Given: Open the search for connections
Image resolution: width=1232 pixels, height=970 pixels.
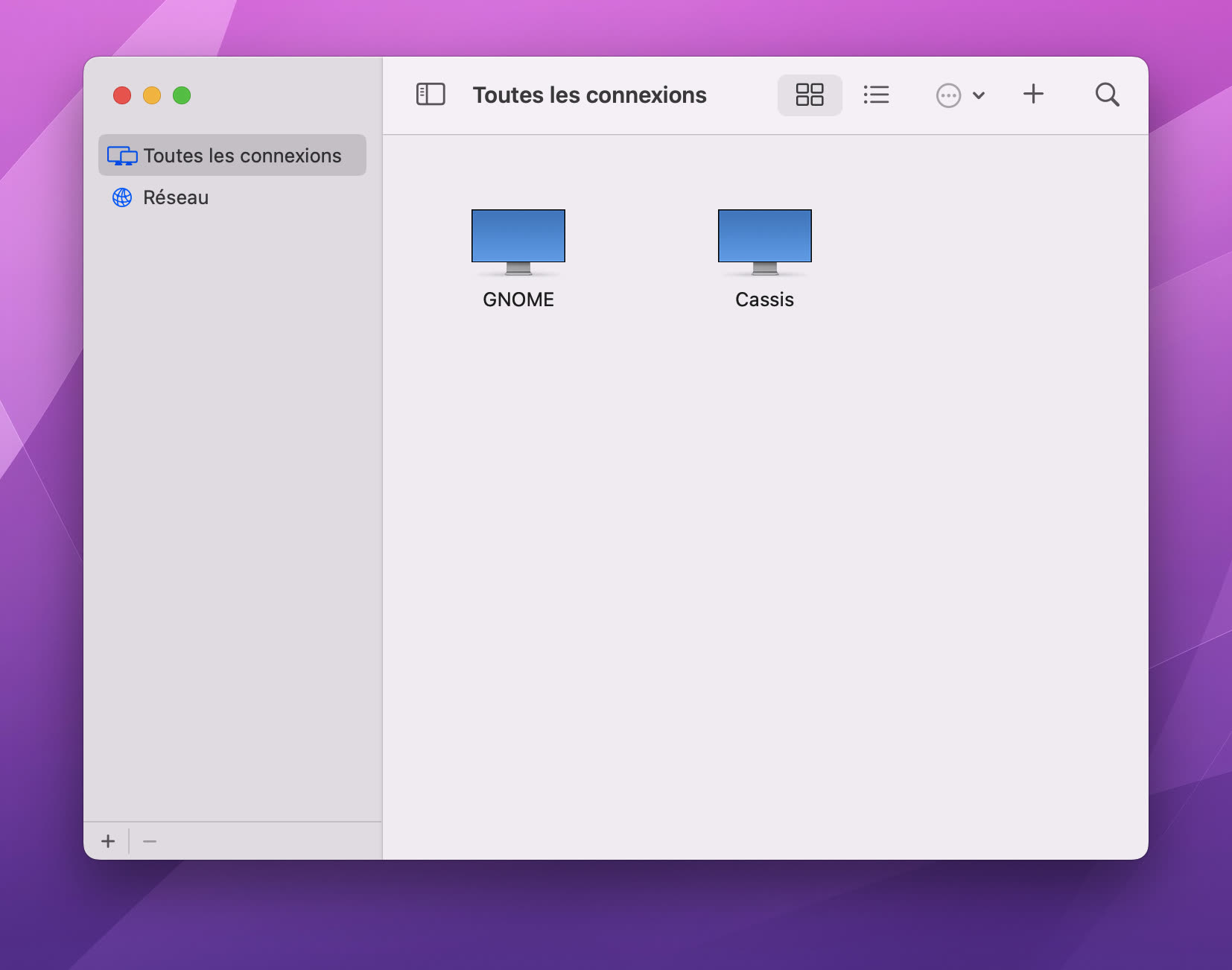Looking at the screenshot, I should (1107, 95).
